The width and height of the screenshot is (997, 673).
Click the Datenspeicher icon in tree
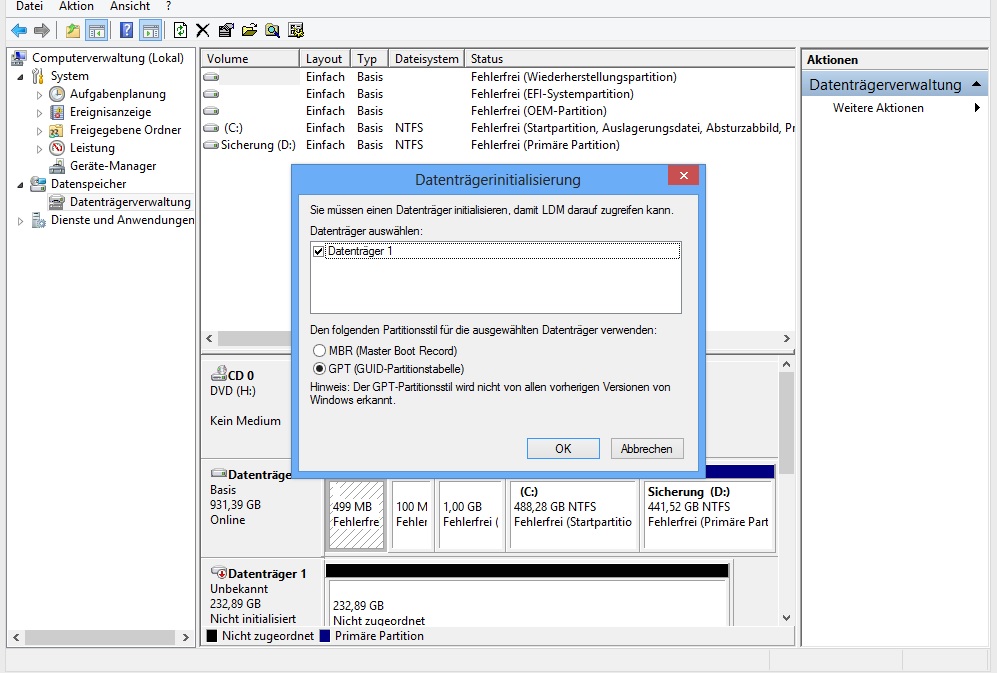coord(38,184)
